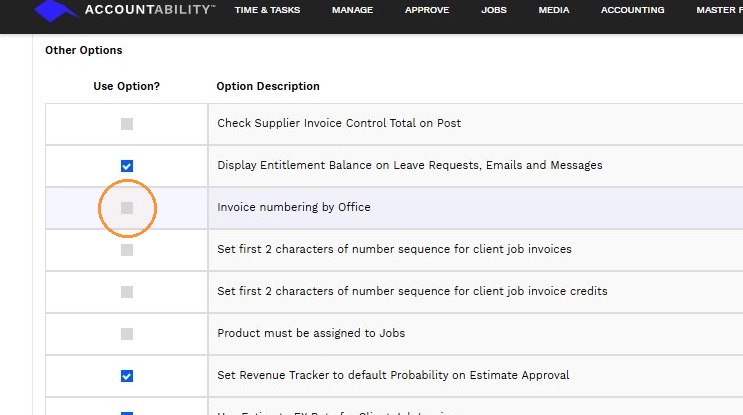Uncheck Set Revenue Tracker default Probability option
Screen dimensions: 743x415
click(x=127, y=376)
